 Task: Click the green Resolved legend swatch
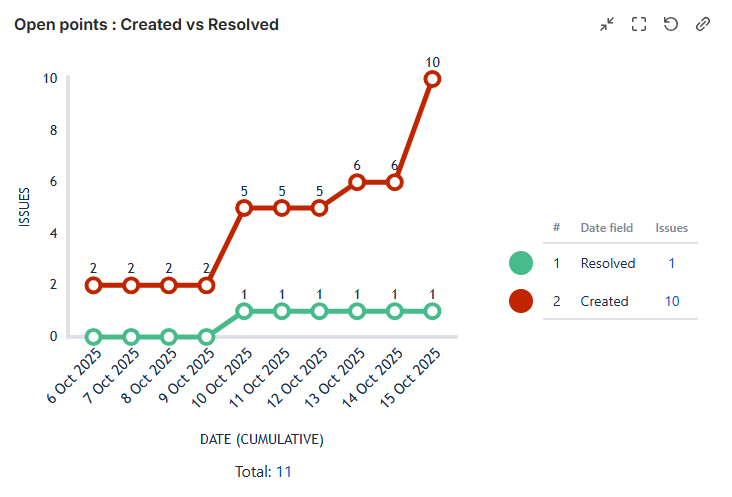[521, 263]
